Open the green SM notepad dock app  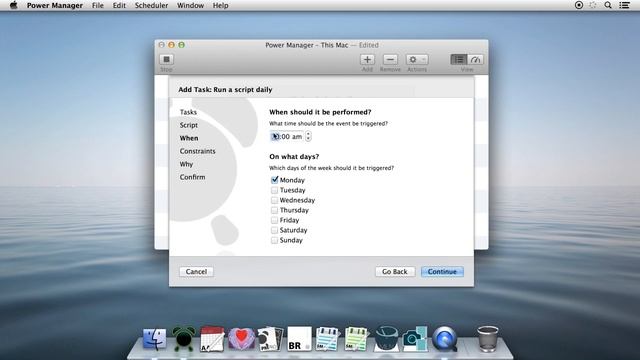coord(356,339)
